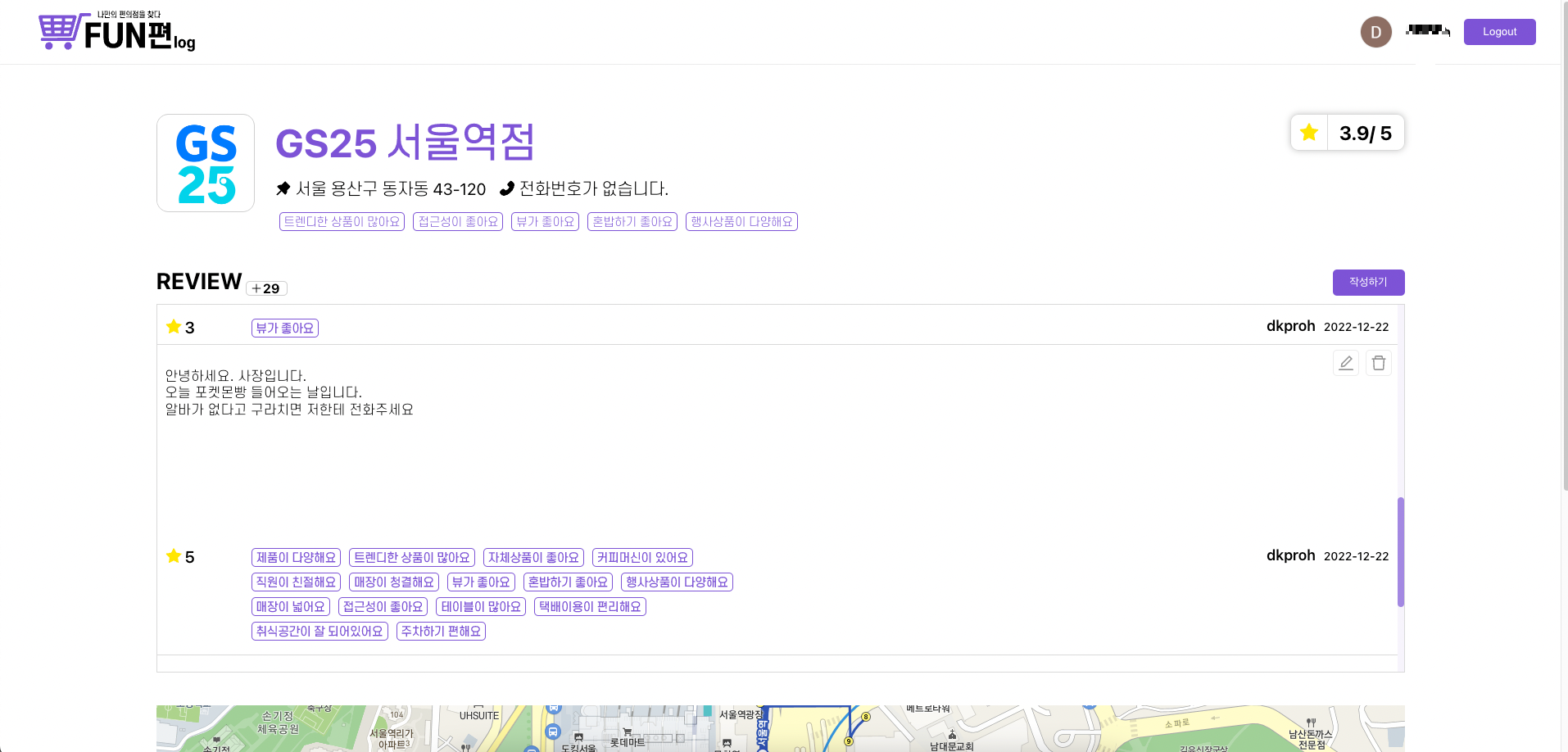Select the 트렌디한 상품이 많아요 tag in the 5-star review

click(412, 557)
